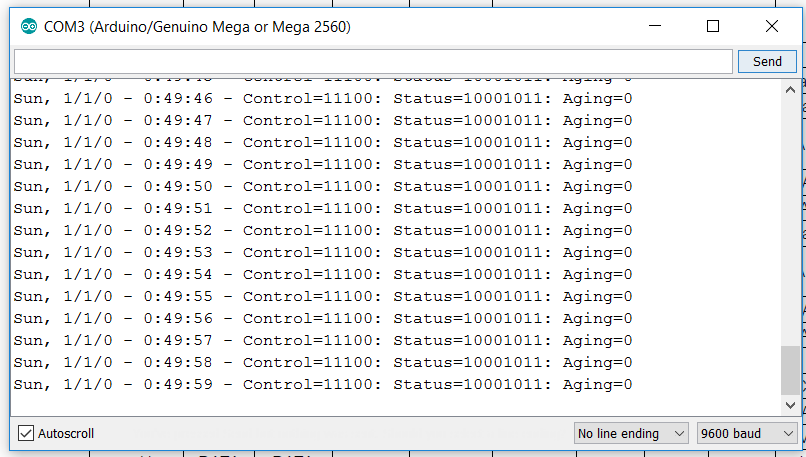Click the log line at 0:49:57

pyautogui.click(x=323, y=341)
